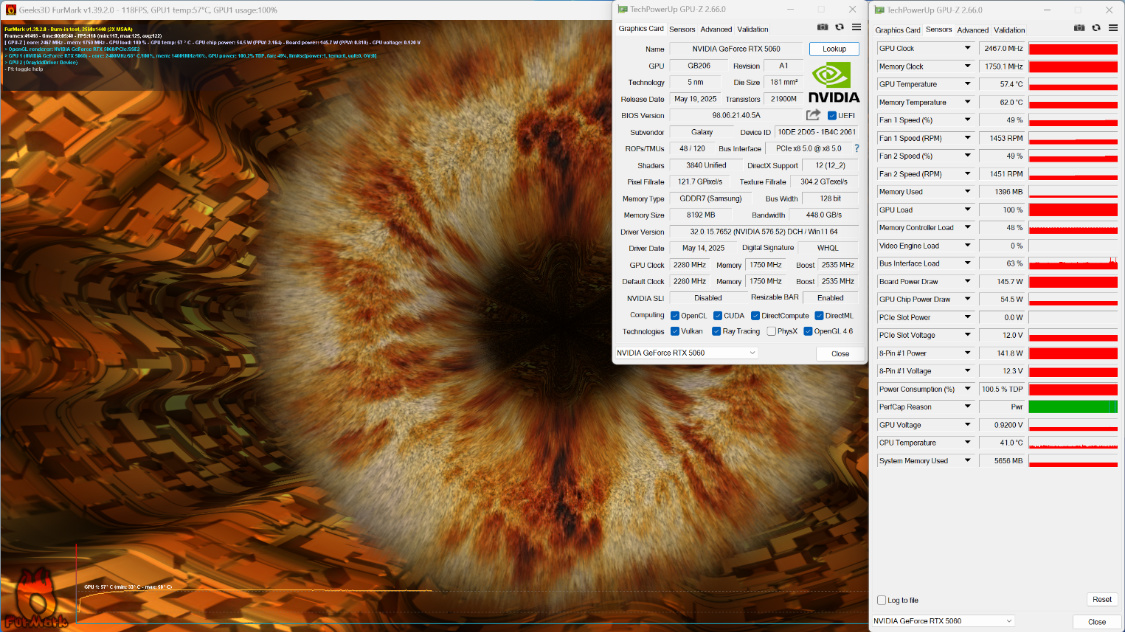Click the Bus Interface Load graph

click(x=1073, y=263)
